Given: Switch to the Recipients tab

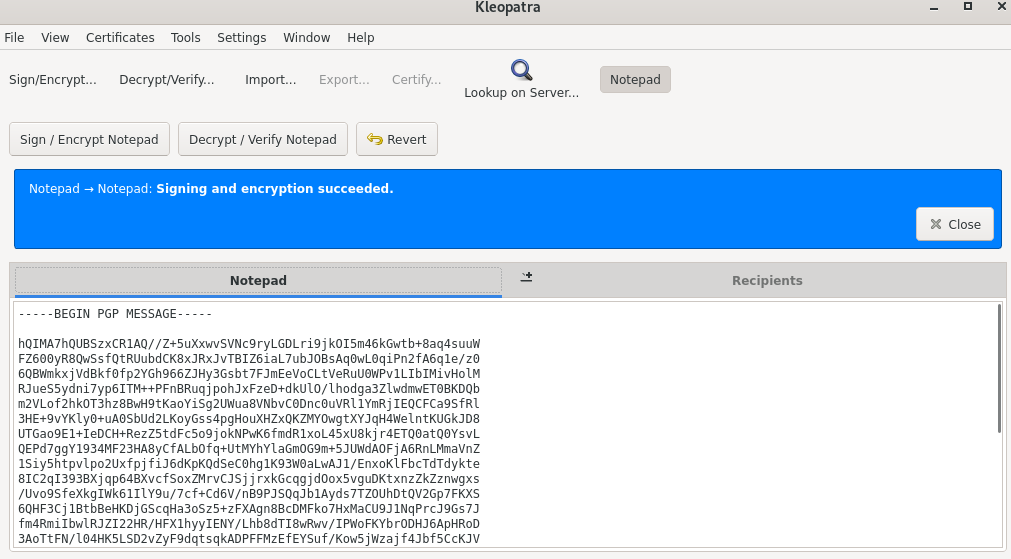Looking at the screenshot, I should click(767, 280).
